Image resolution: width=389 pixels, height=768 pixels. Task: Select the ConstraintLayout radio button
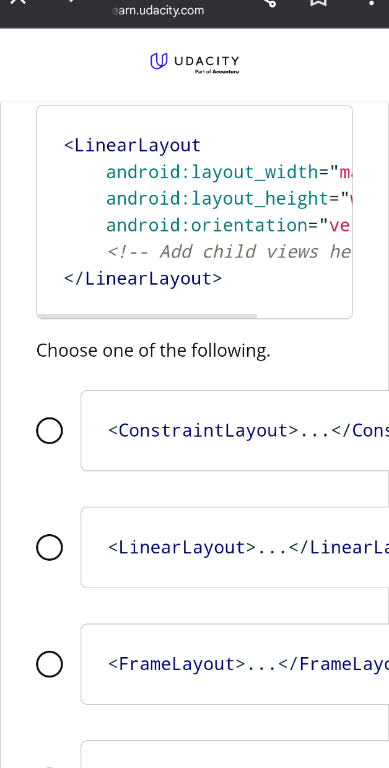coord(49,431)
